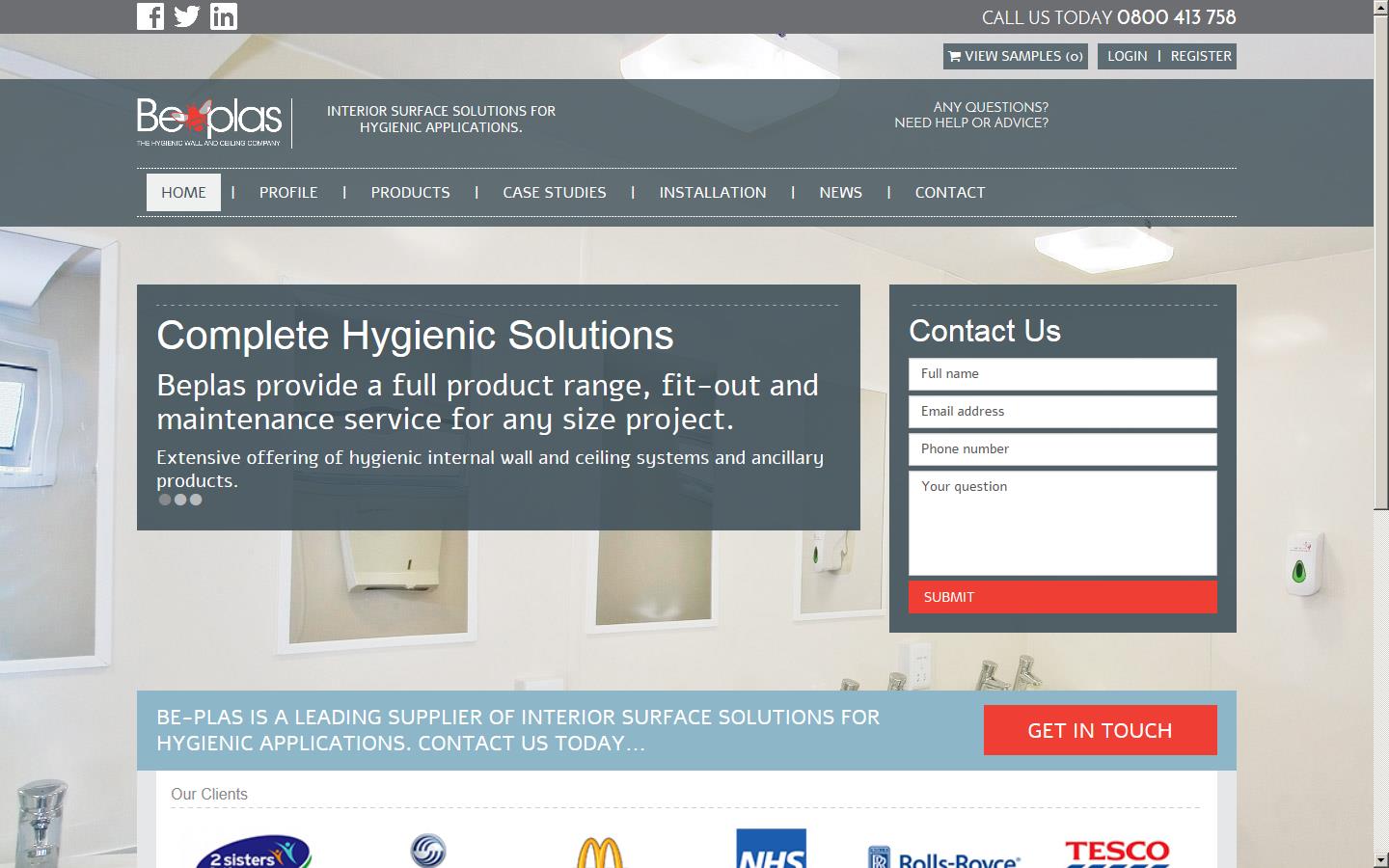The height and width of the screenshot is (868, 1389).
Task: Go to the Case Studies page
Action: tap(555, 193)
